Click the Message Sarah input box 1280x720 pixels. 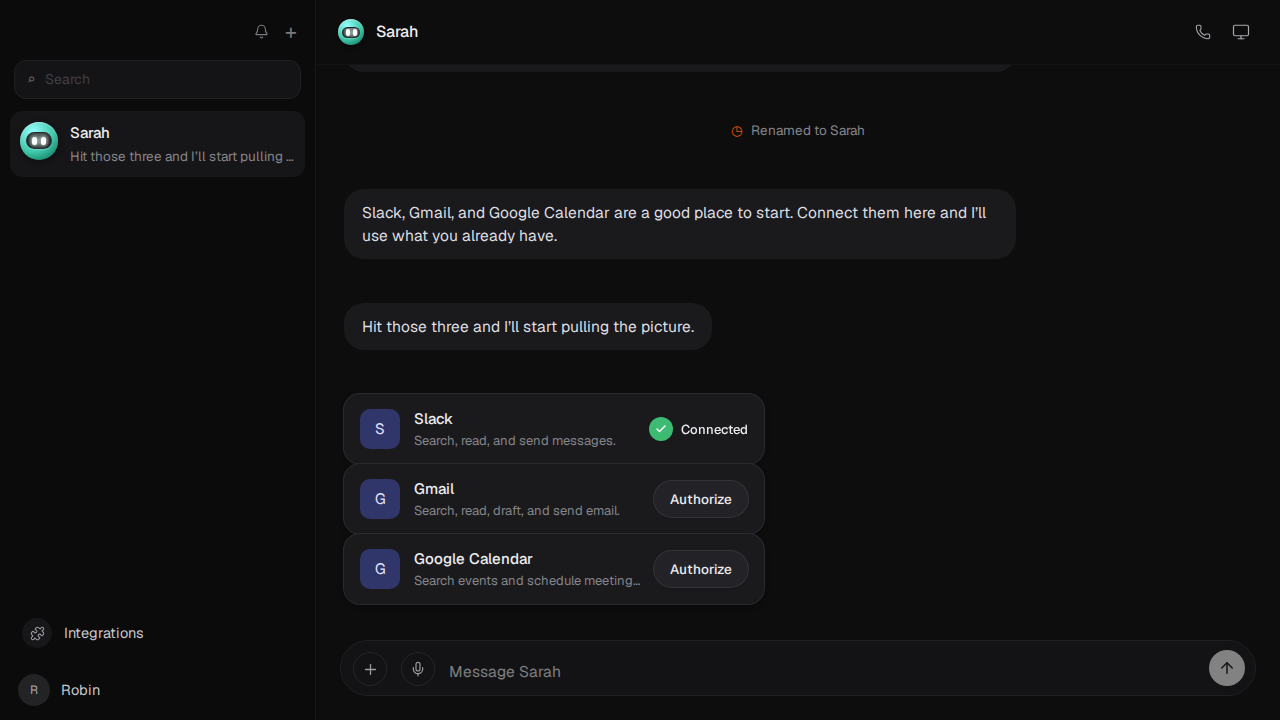820,671
